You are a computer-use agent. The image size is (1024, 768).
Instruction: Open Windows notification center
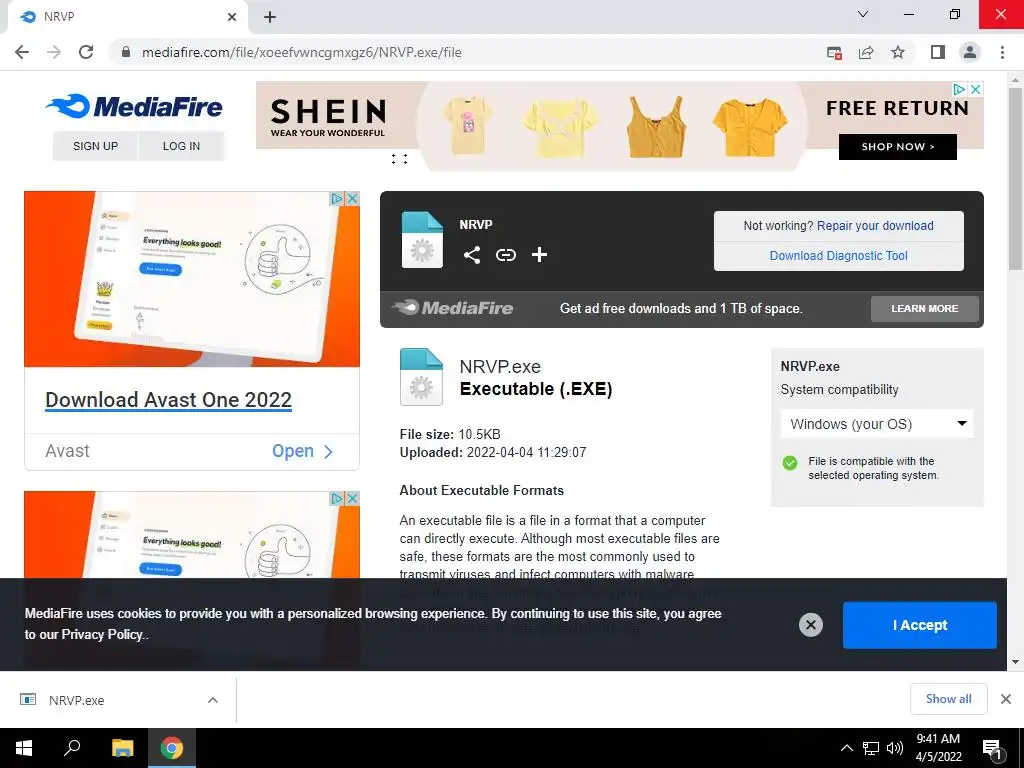[x=992, y=749]
